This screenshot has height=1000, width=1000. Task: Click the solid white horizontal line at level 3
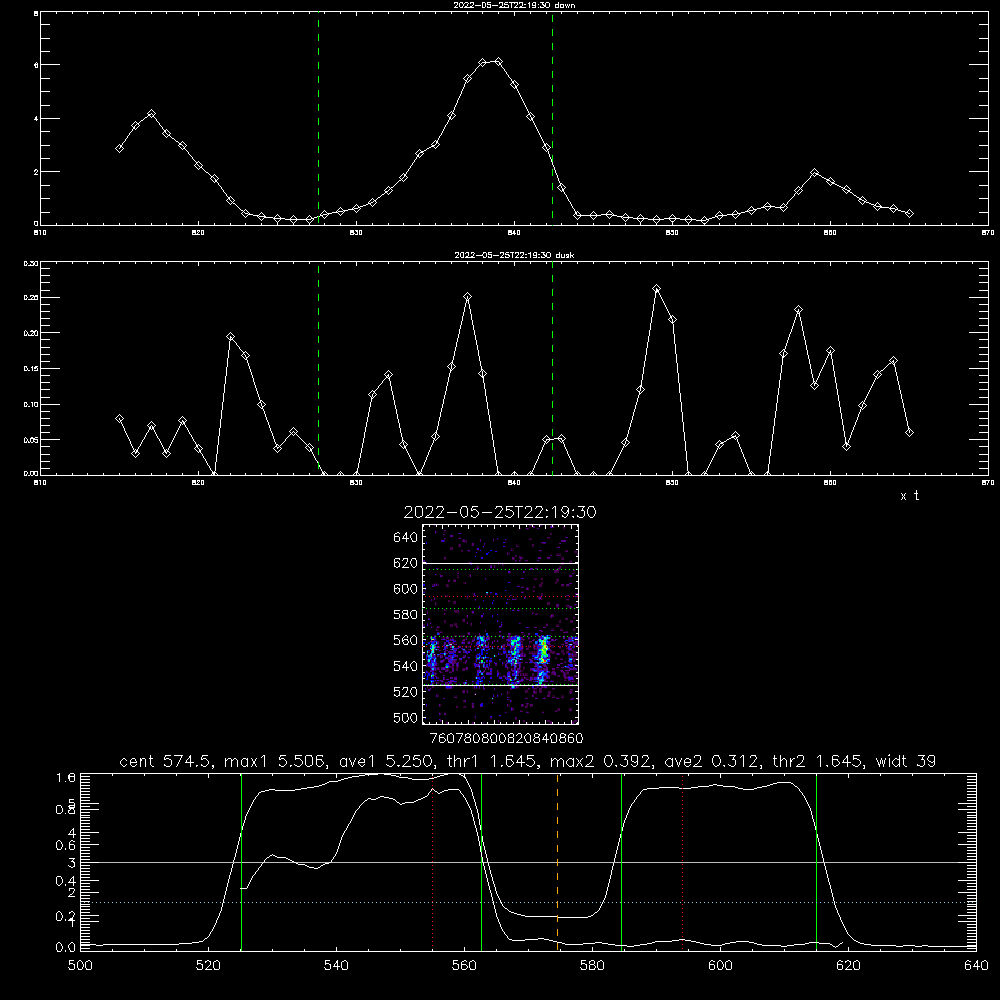[x=528, y=862]
